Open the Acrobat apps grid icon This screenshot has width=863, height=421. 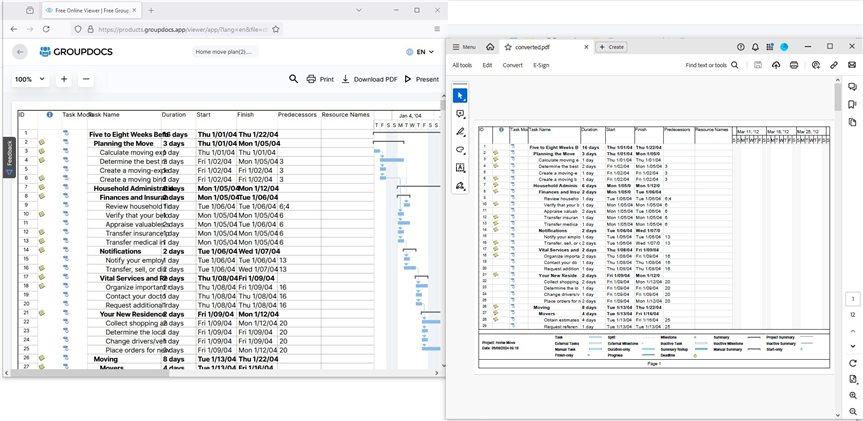pyautogui.click(x=769, y=47)
